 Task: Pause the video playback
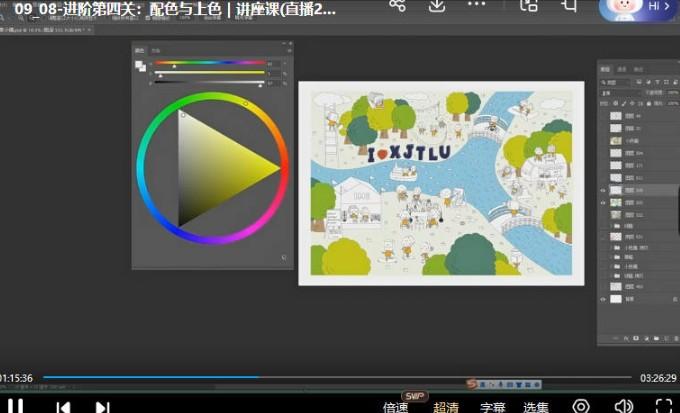pos(16,406)
